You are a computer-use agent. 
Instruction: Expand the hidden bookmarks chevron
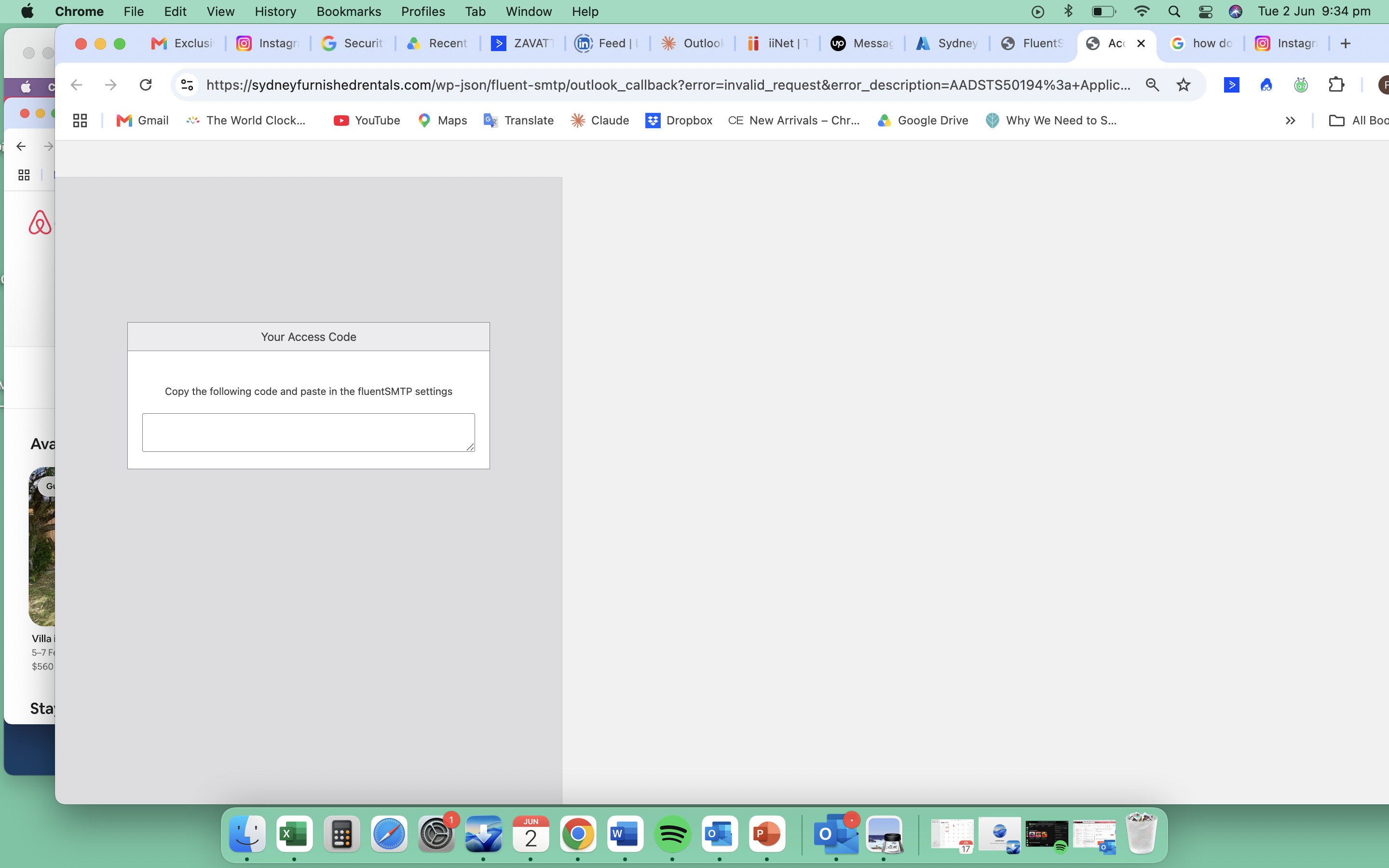point(1290,121)
